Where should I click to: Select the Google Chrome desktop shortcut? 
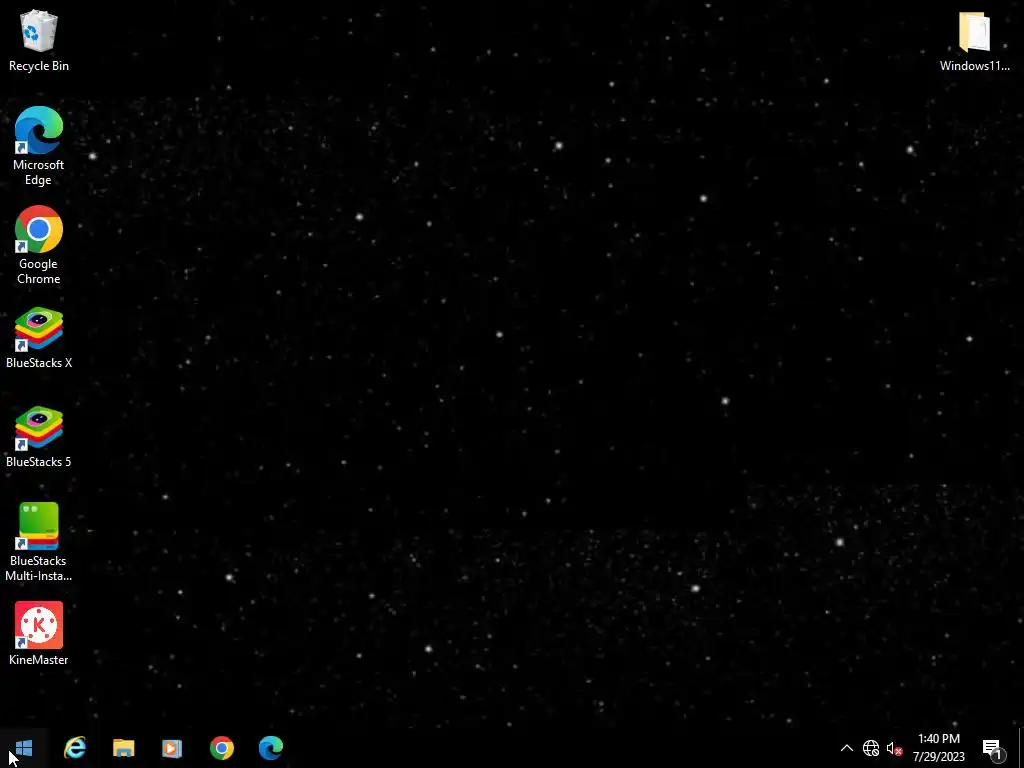39,246
